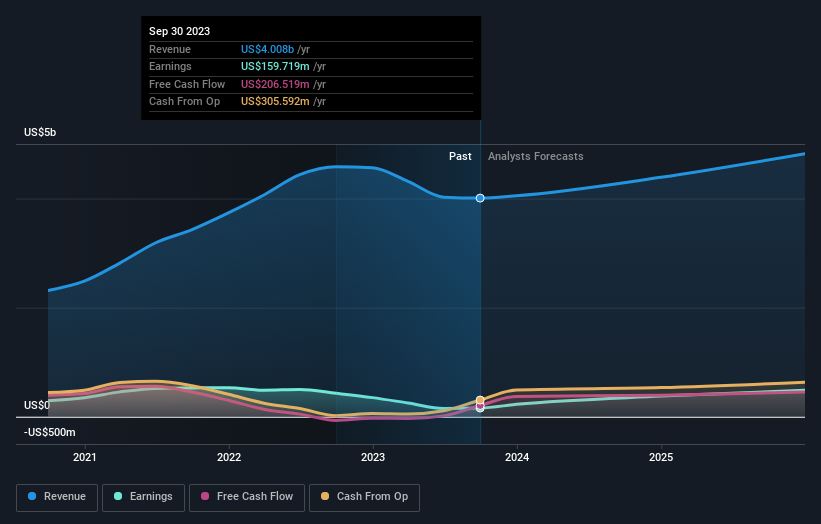Click the 2025 x-axis label
Image resolution: width=821 pixels, height=524 pixels.
[x=661, y=458]
